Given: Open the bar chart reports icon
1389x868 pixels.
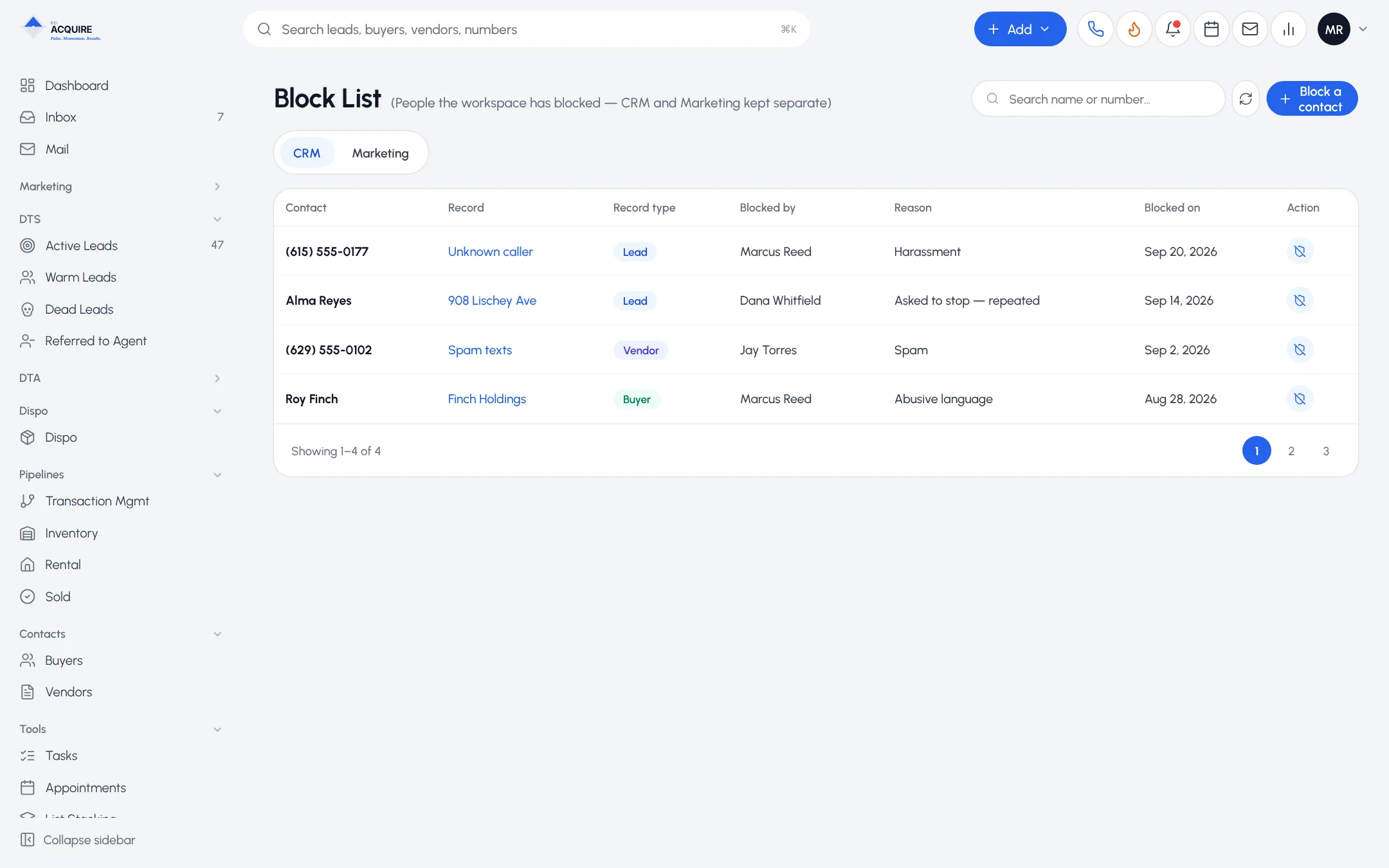Looking at the screenshot, I should click(1288, 29).
